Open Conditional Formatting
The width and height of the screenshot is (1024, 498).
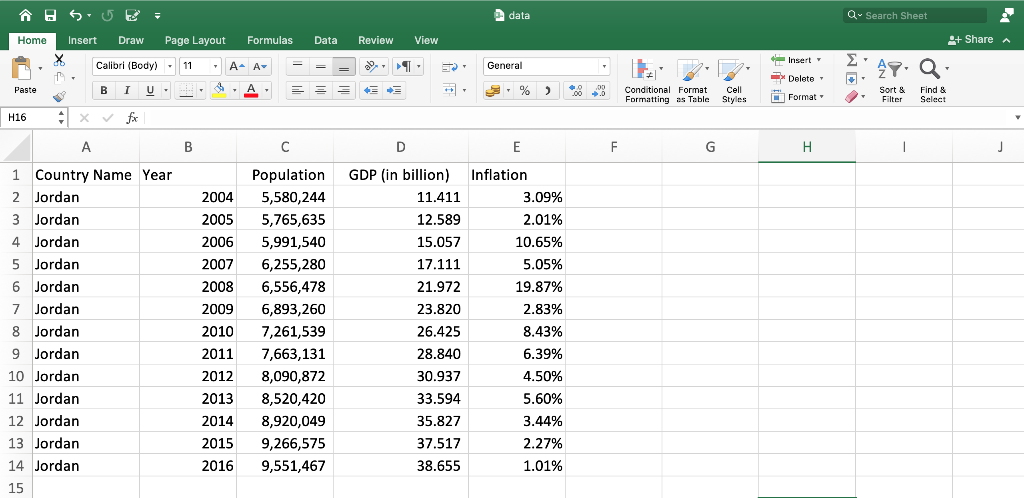(647, 81)
